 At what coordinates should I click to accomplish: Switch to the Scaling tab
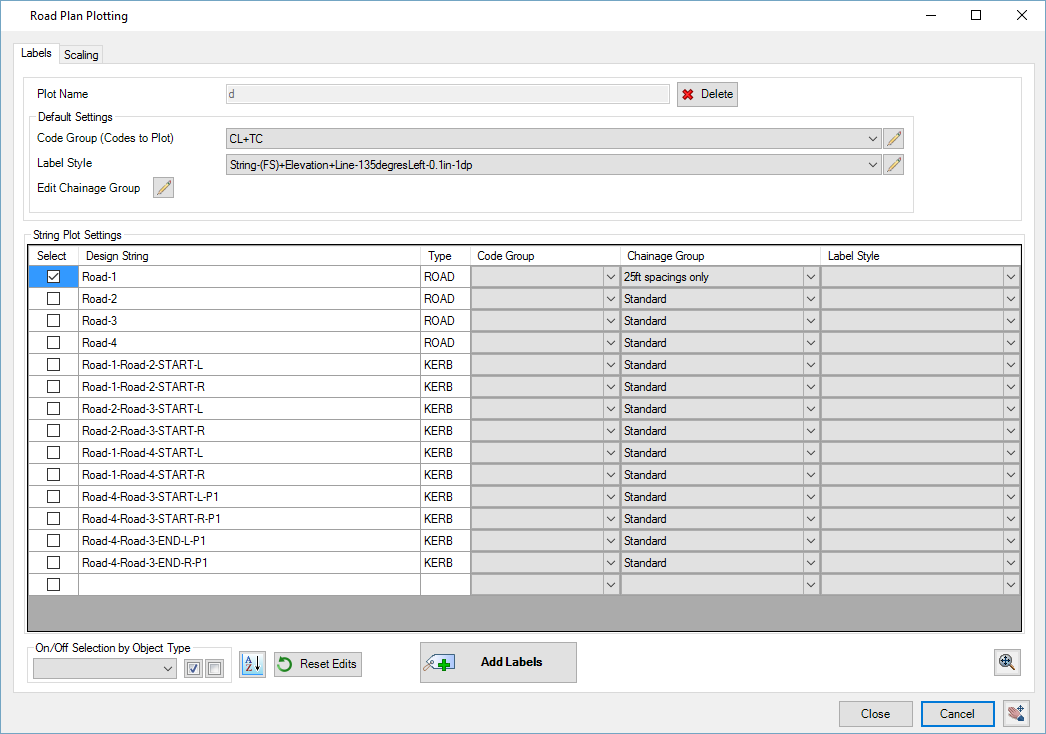click(81, 55)
